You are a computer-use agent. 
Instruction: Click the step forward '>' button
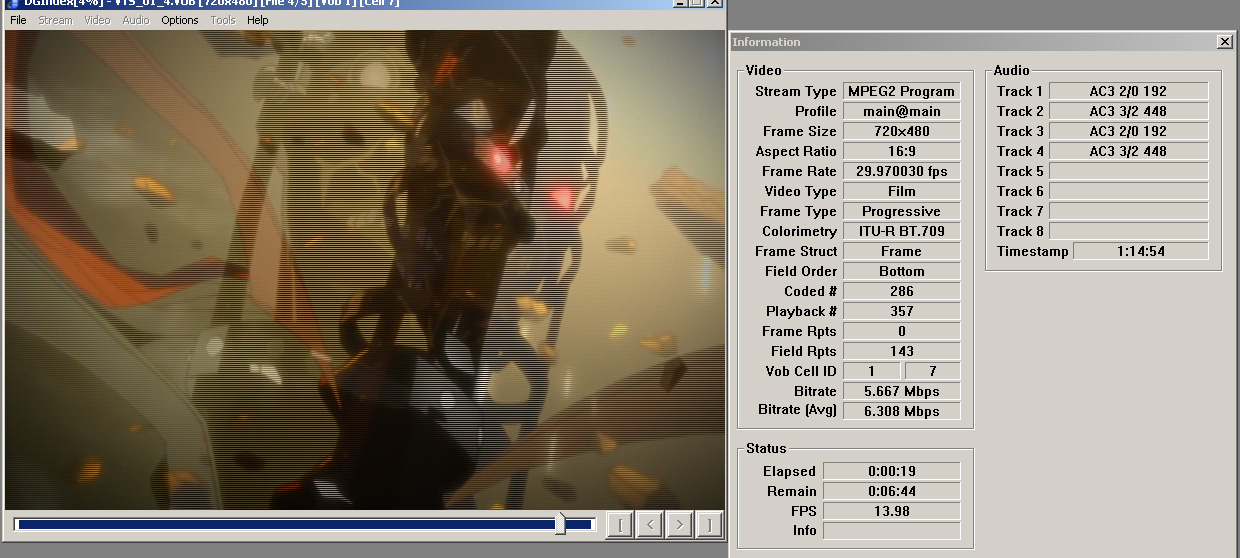tap(679, 524)
